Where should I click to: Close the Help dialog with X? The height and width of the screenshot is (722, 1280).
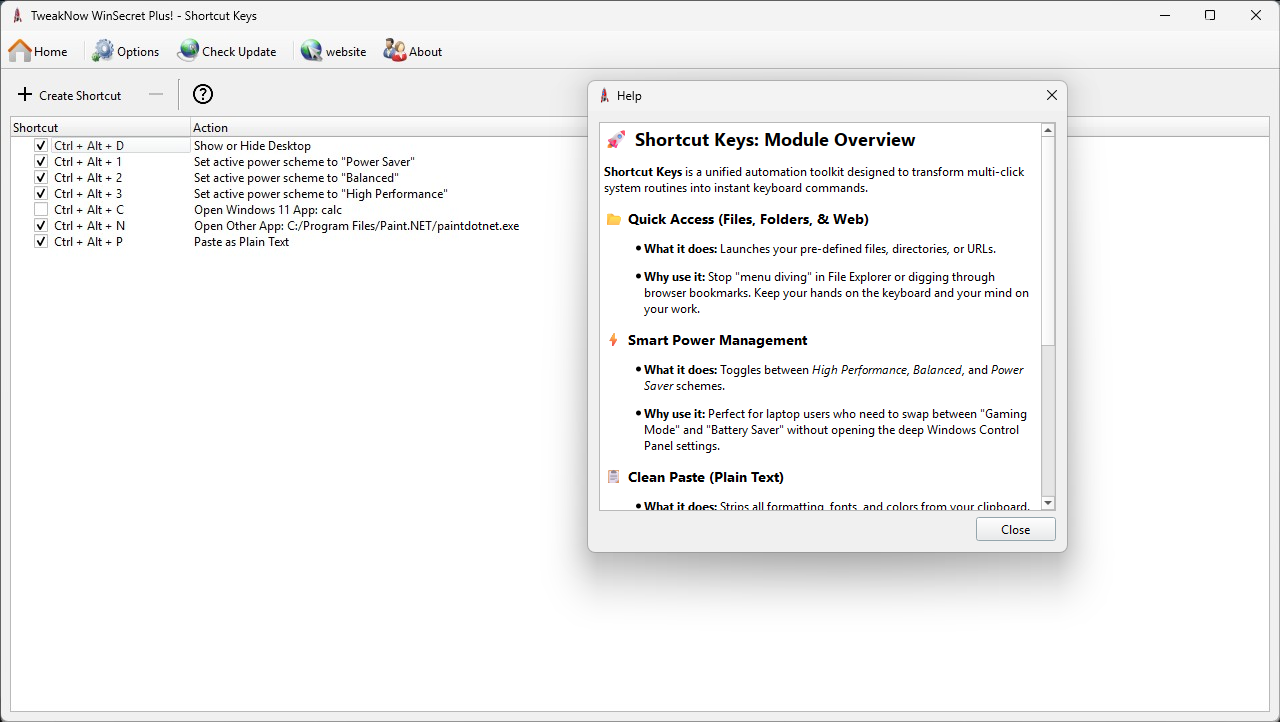point(1051,96)
